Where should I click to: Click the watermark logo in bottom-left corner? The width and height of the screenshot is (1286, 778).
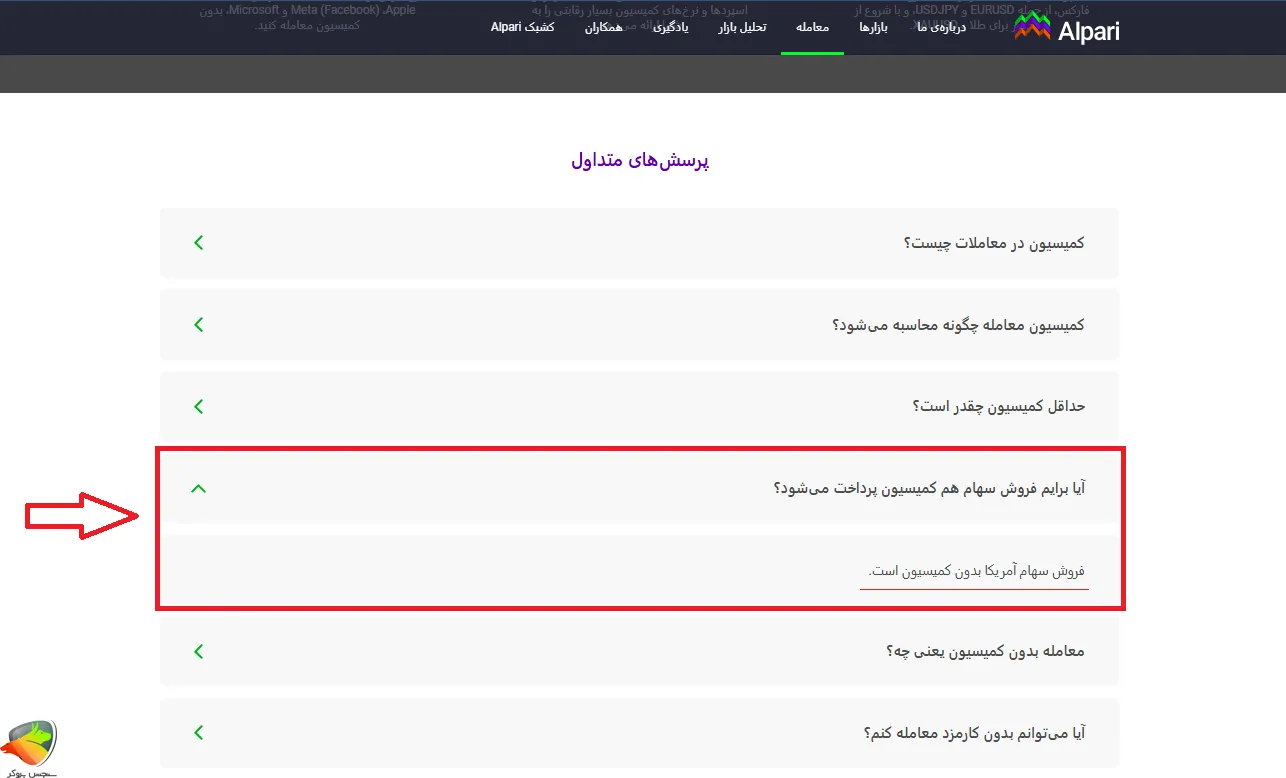click(30, 746)
